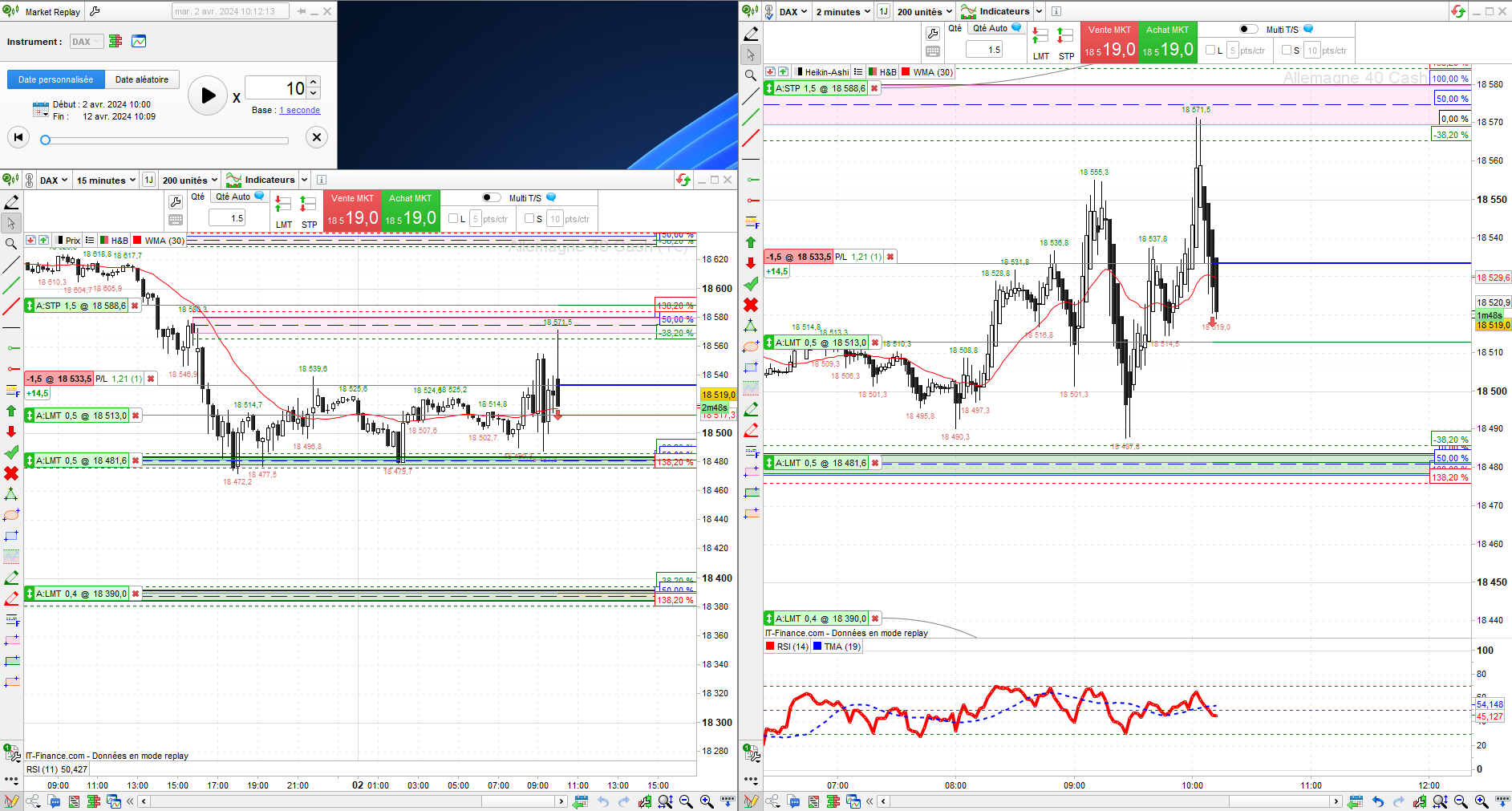Viewport: 1512px width, 811px height.
Task: Open the DAX instrument dropdown in Market Replay
Action: click(x=86, y=41)
